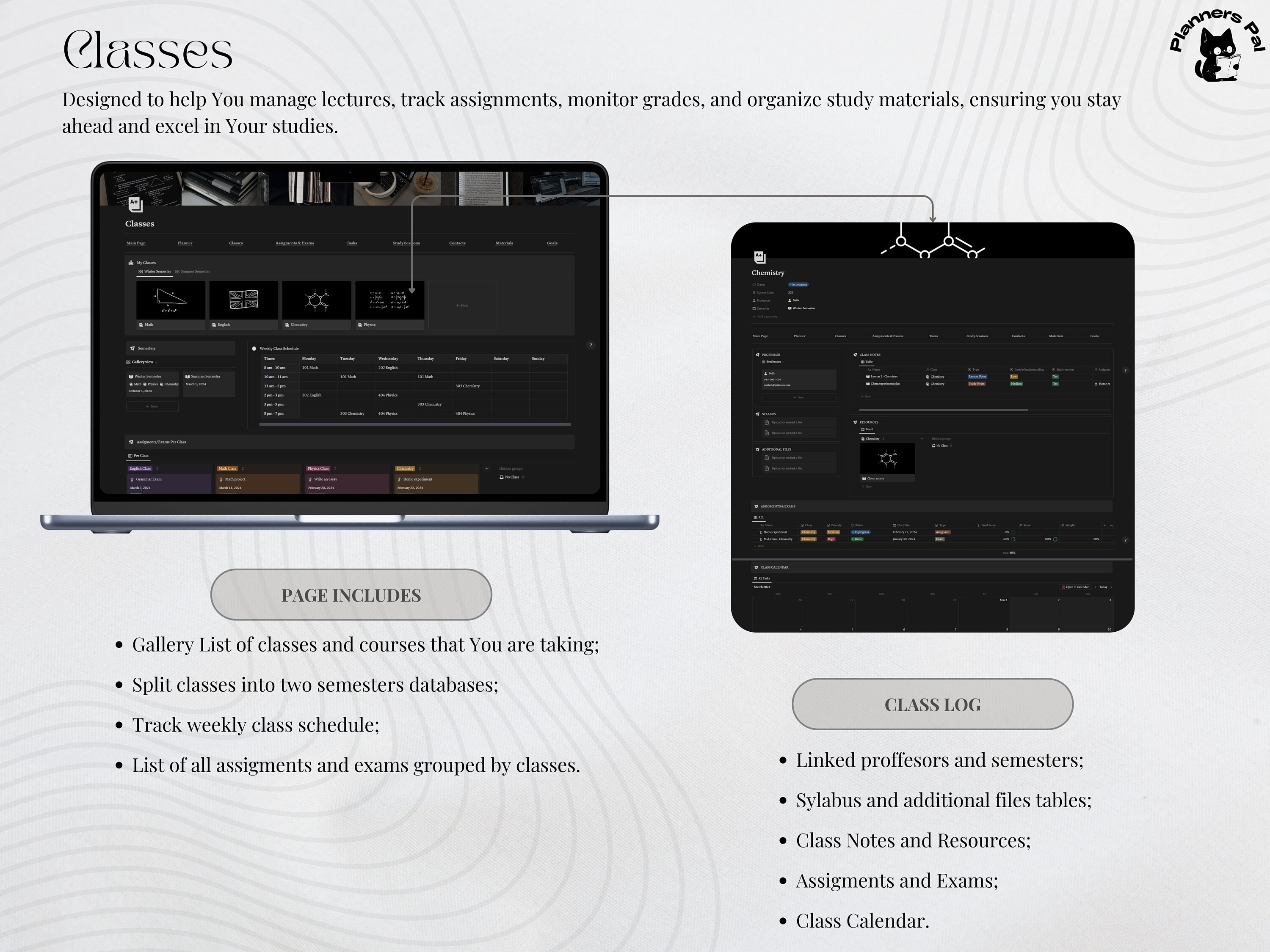Select the All Tasks tab in Class Calendar
1270x952 pixels.
click(762, 578)
